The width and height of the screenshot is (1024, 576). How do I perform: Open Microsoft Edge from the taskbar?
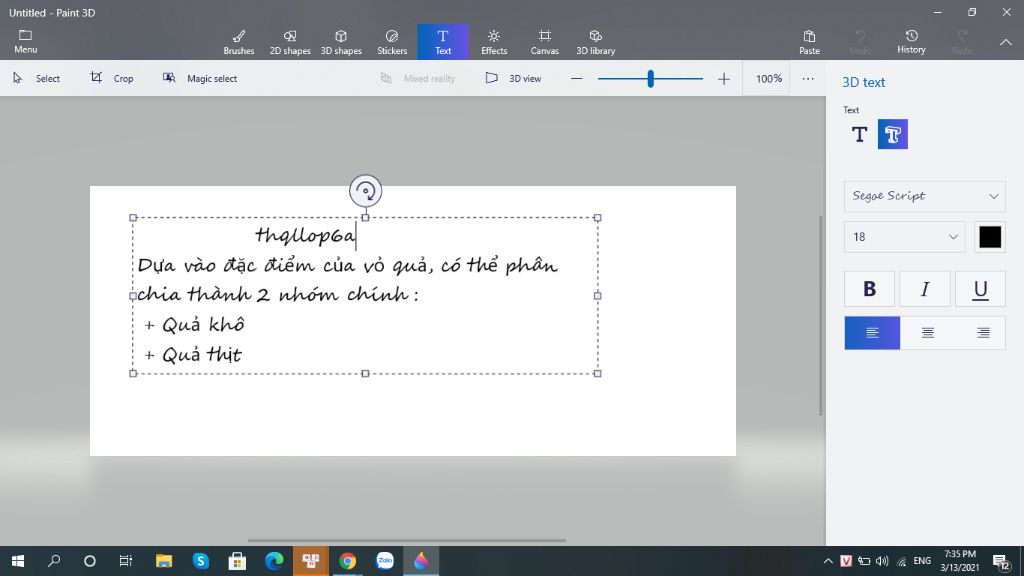(274, 561)
